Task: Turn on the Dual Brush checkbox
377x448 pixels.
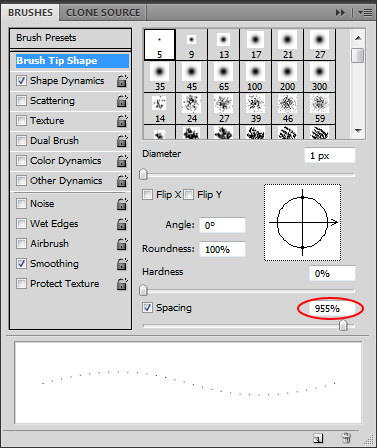Action: 21,141
